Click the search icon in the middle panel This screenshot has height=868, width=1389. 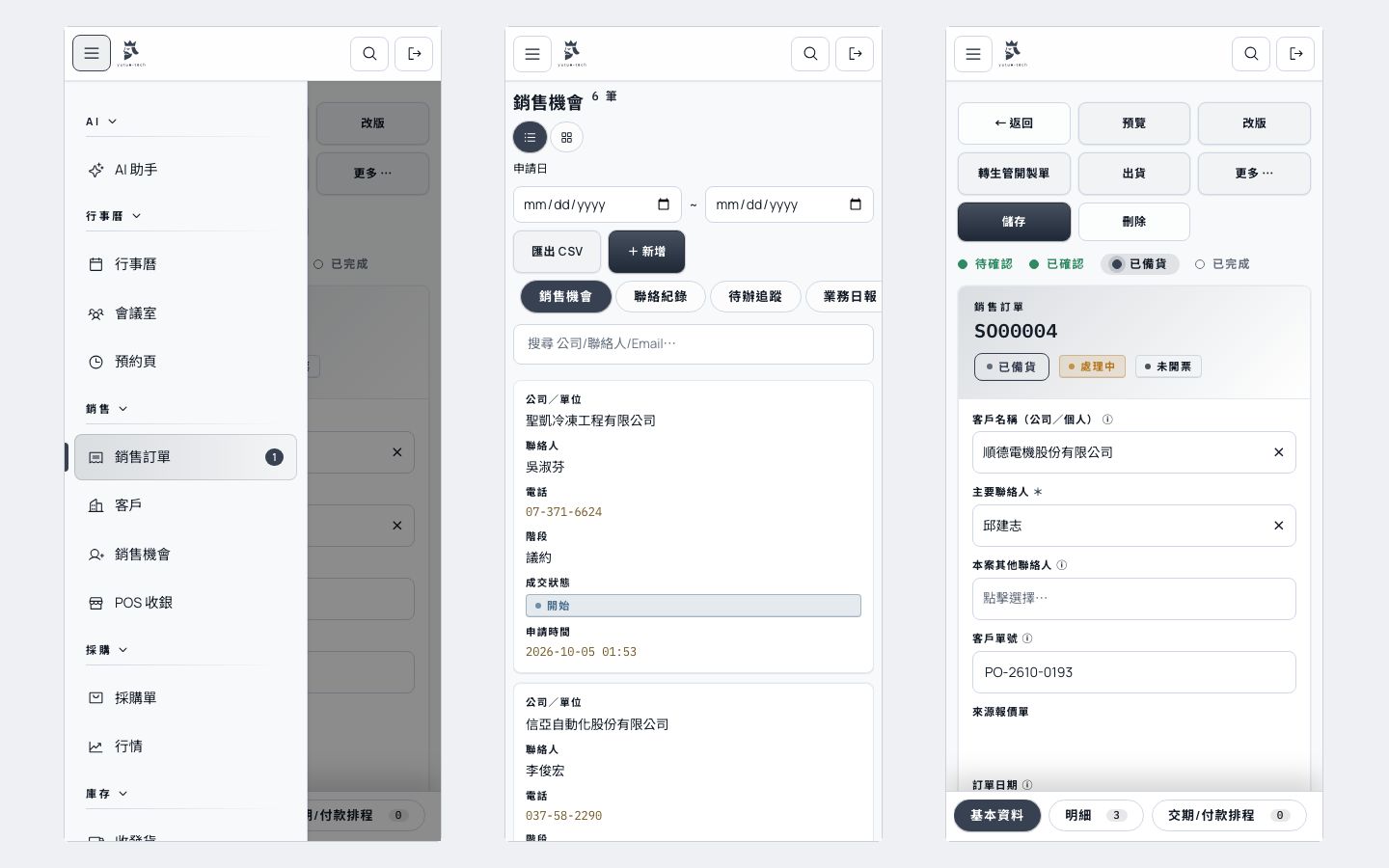[x=810, y=54]
